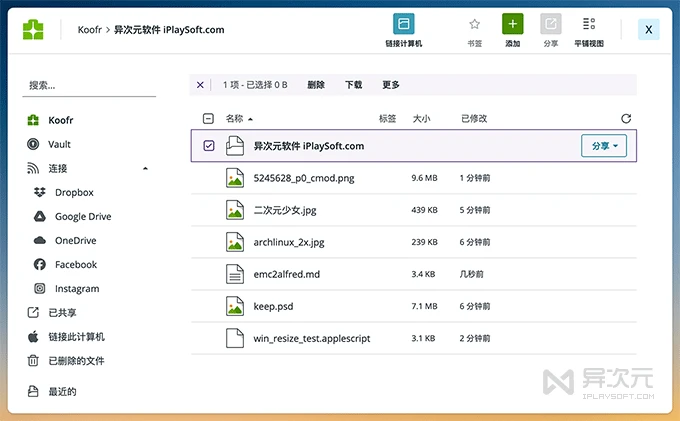Viewport: 680px width, 421px height.
Task: Uncheck the 异次元软件 iPlaySoft.com folder checkbox
Action: (209, 146)
